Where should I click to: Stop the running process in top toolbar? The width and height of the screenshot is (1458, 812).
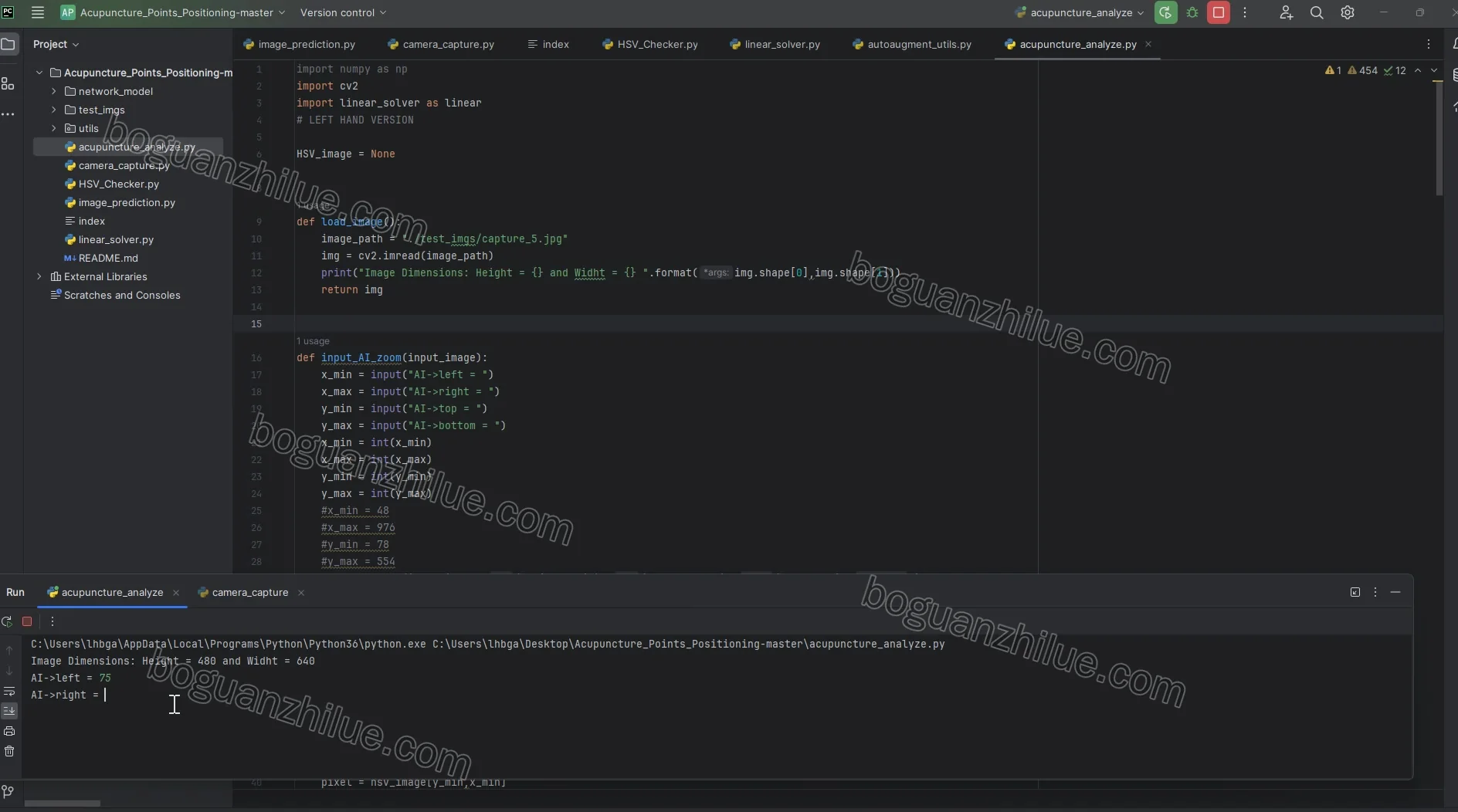click(1219, 12)
